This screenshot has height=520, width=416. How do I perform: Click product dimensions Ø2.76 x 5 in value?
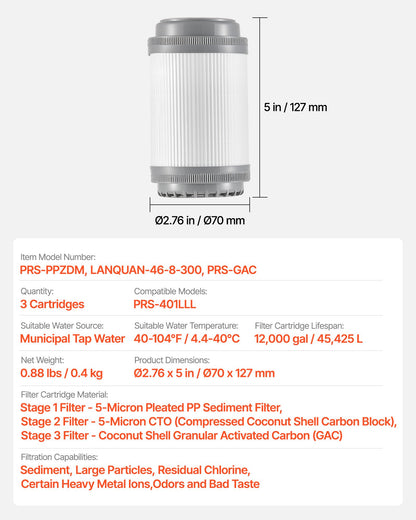click(204, 373)
